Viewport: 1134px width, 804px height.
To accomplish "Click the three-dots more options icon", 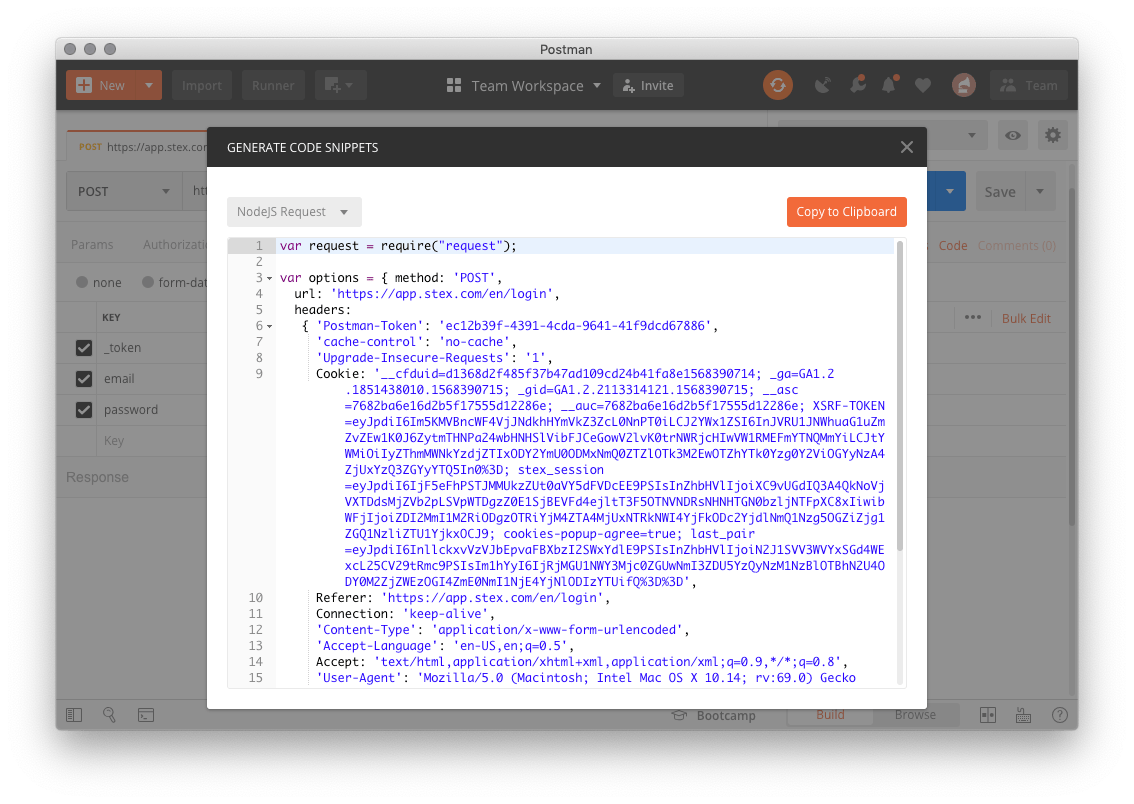I will click(973, 317).
